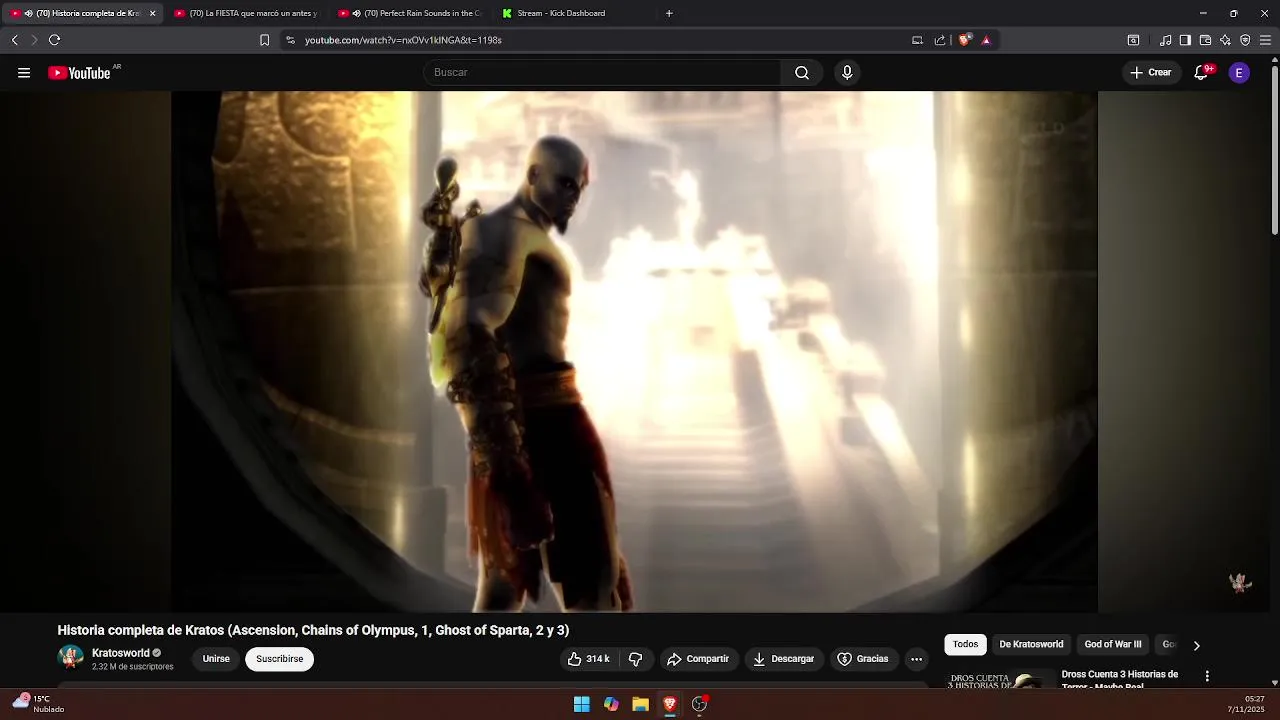Show more filter chips with right chevron
This screenshot has width=1280, height=720.
[x=1196, y=645]
